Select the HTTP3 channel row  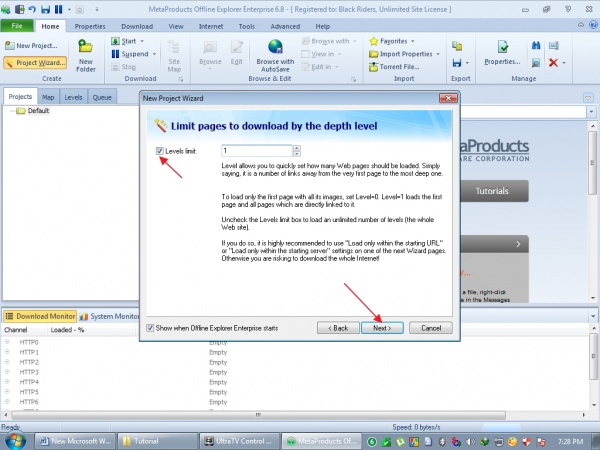coord(297,372)
